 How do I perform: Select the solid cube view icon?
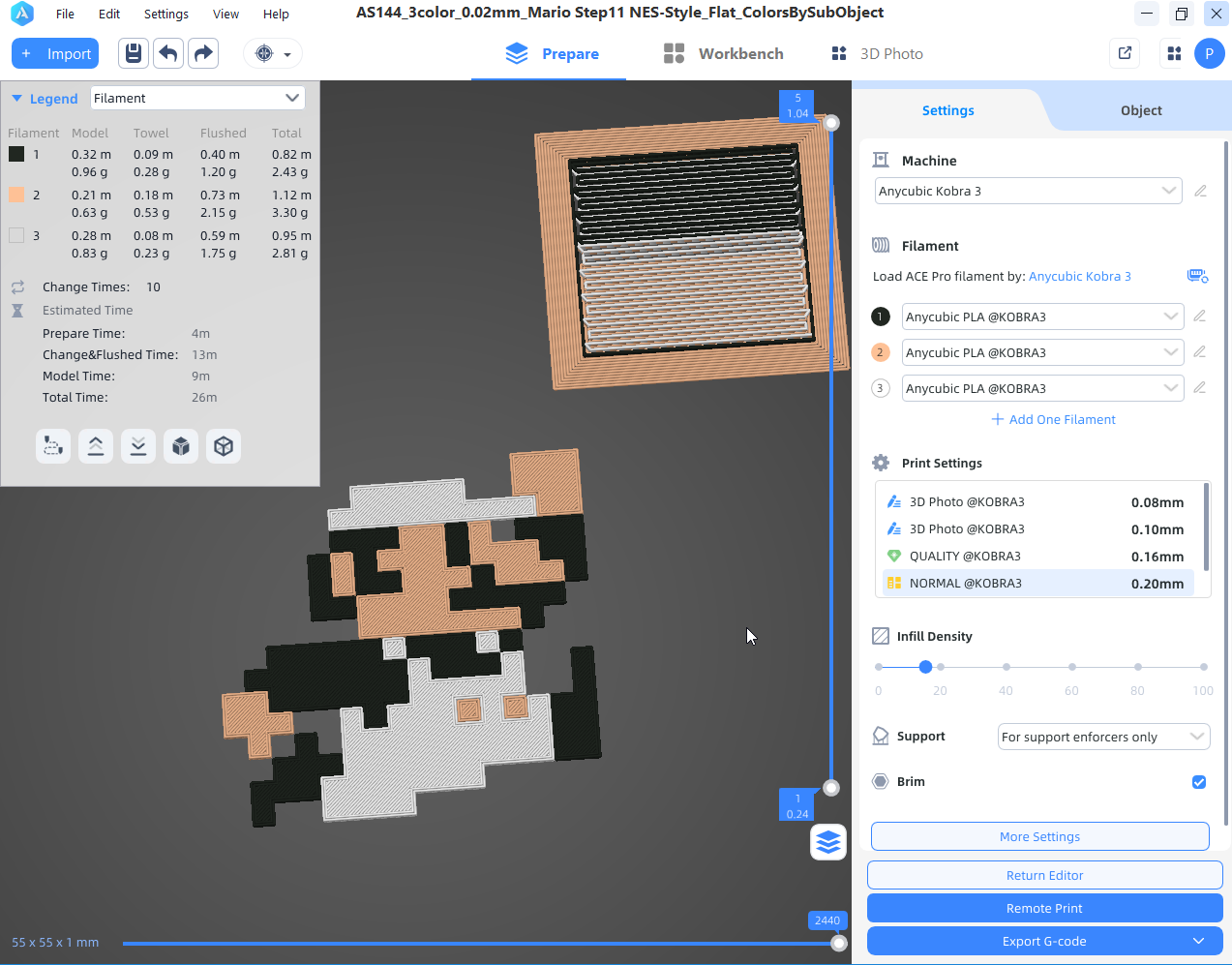tap(181, 446)
